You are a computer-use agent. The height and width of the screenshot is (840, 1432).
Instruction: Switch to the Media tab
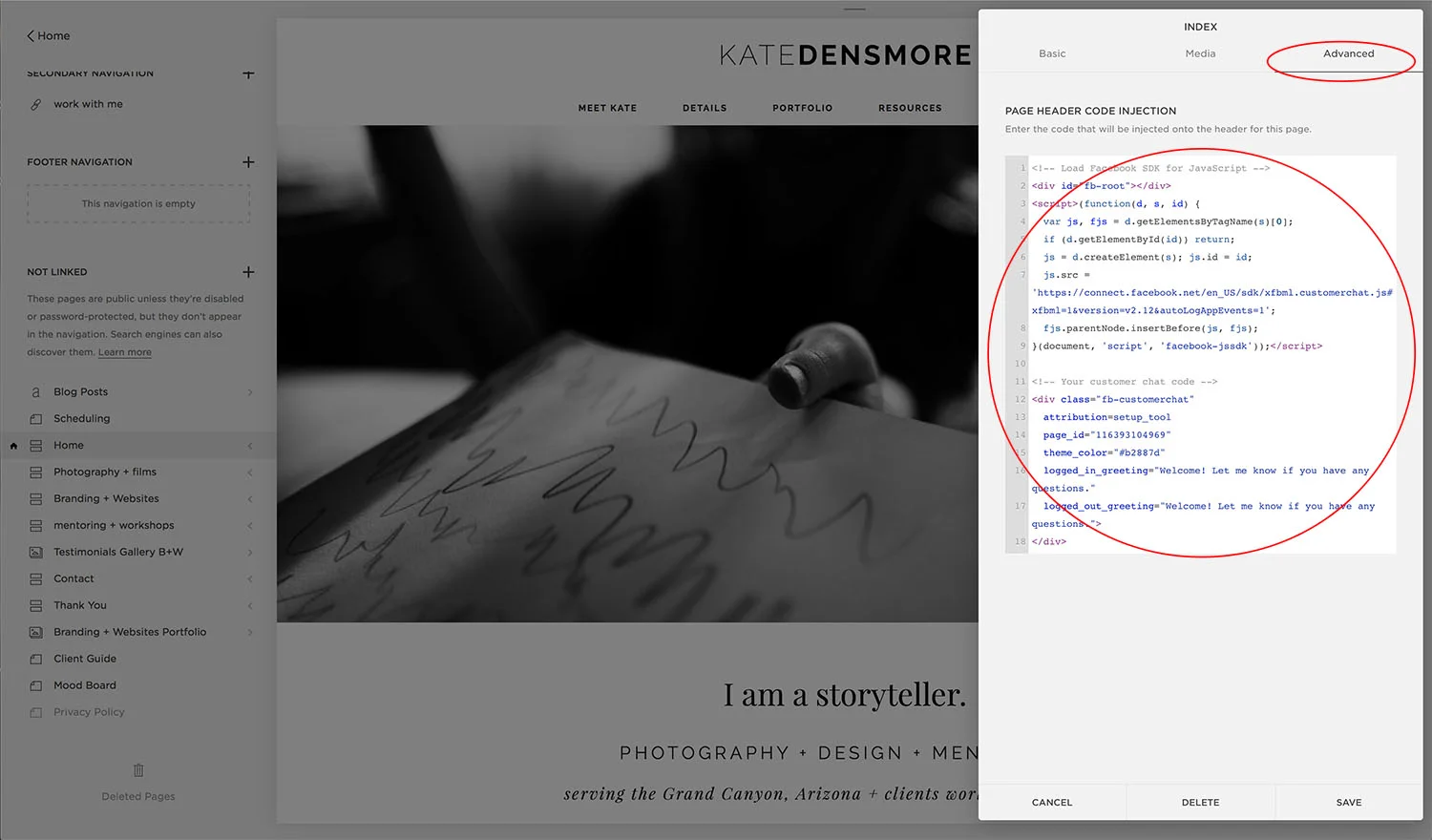tap(1200, 54)
